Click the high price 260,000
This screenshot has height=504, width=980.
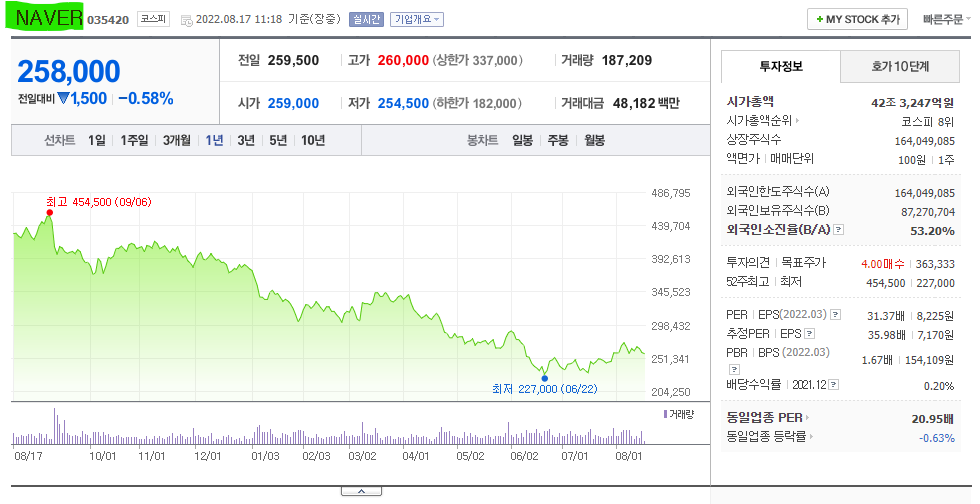[403, 61]
